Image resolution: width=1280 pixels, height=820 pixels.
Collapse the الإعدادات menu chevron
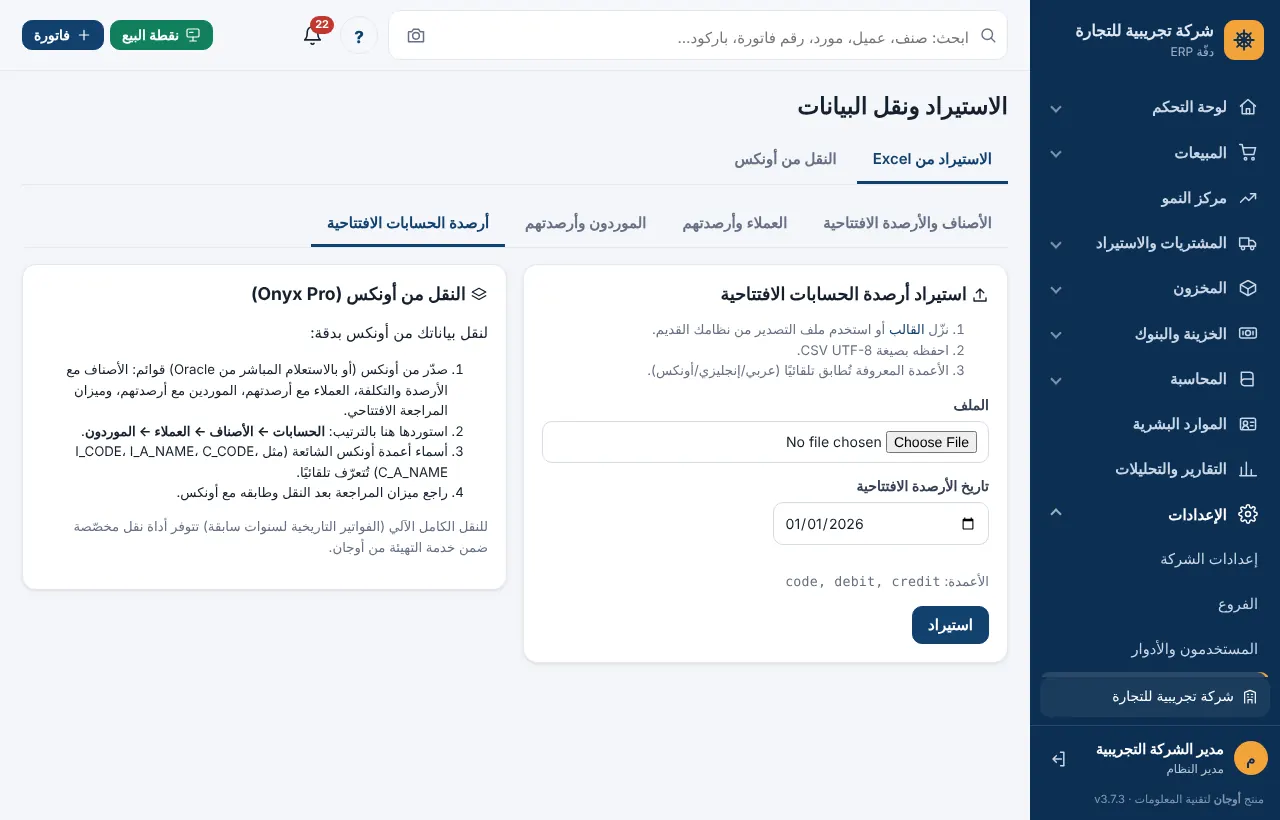1056,512
